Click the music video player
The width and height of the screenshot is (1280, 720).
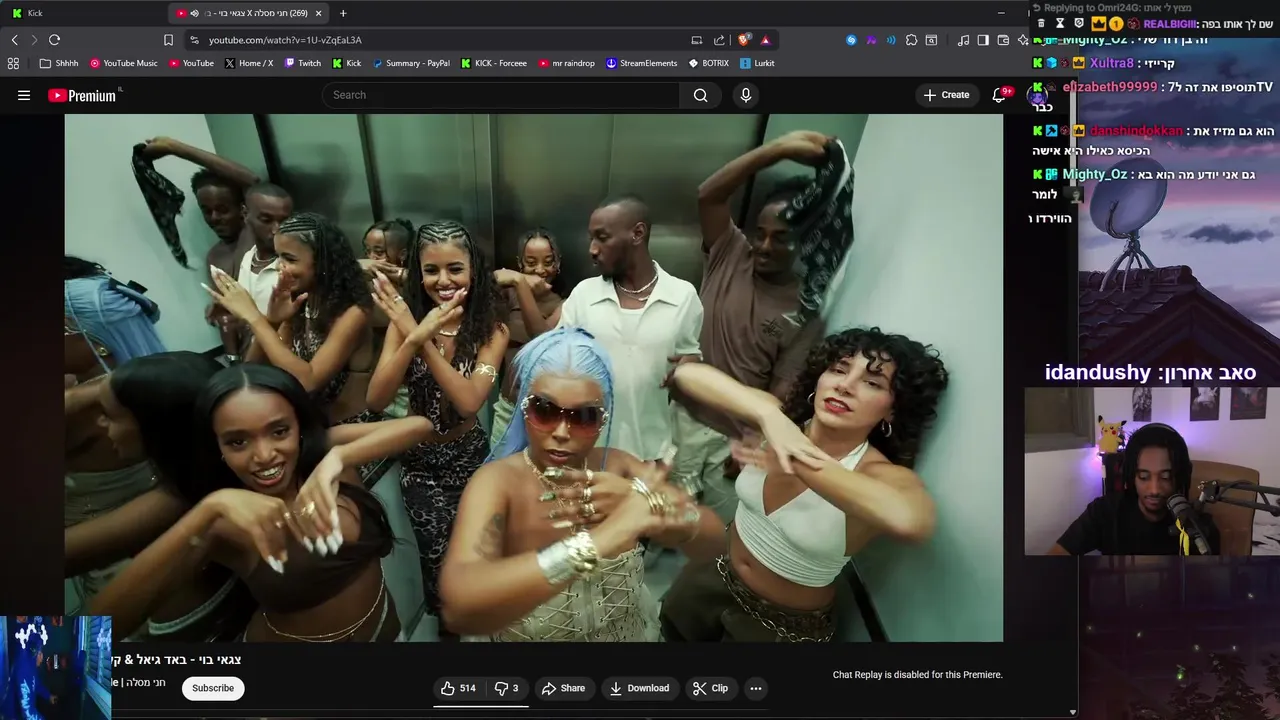coord(534,378)
